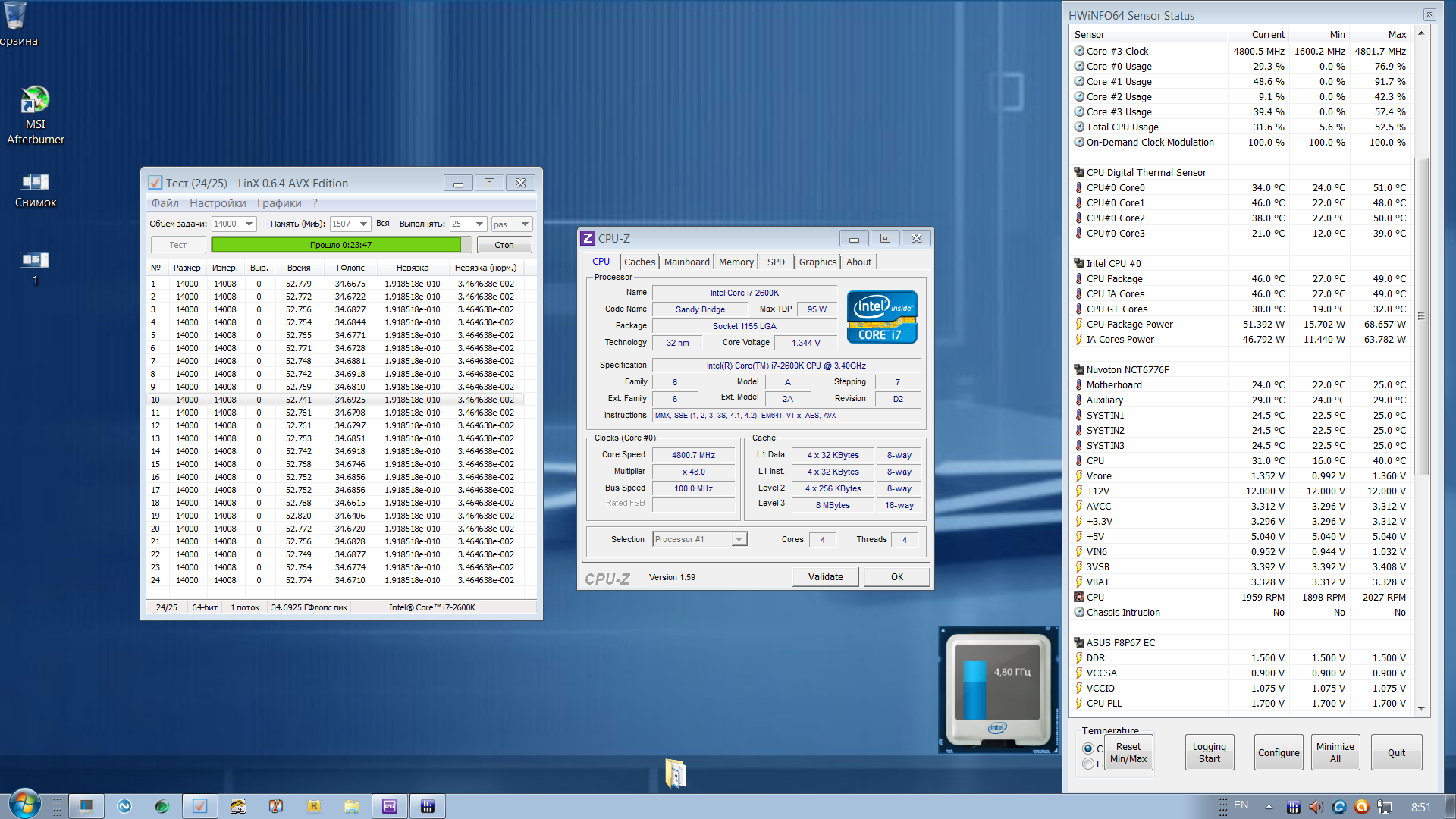Click the Windows Start orb
The height and width of the screenshot is (819, 1456).
(24, 805)
